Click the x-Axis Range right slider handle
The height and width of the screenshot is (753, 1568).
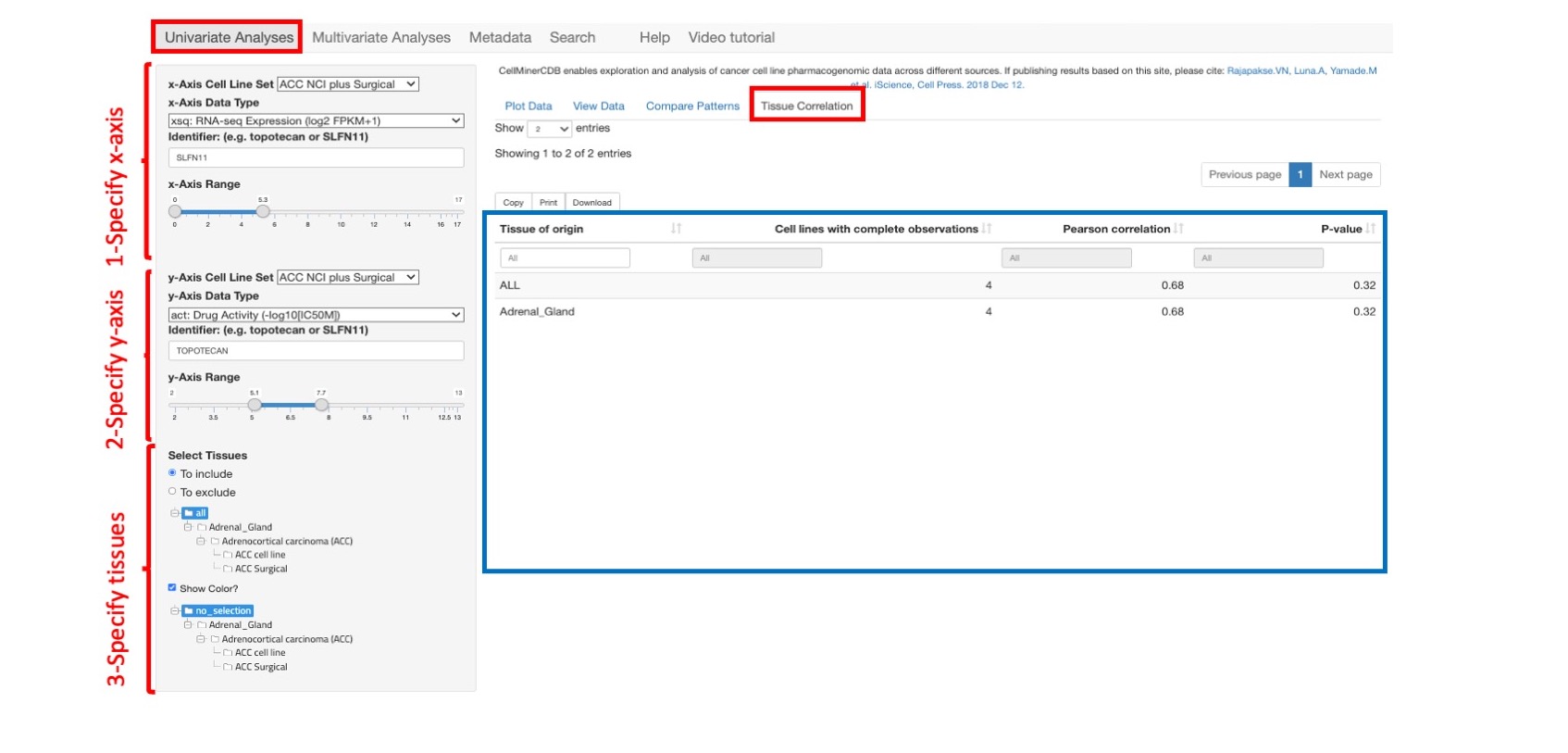click(x=263, y=211)
